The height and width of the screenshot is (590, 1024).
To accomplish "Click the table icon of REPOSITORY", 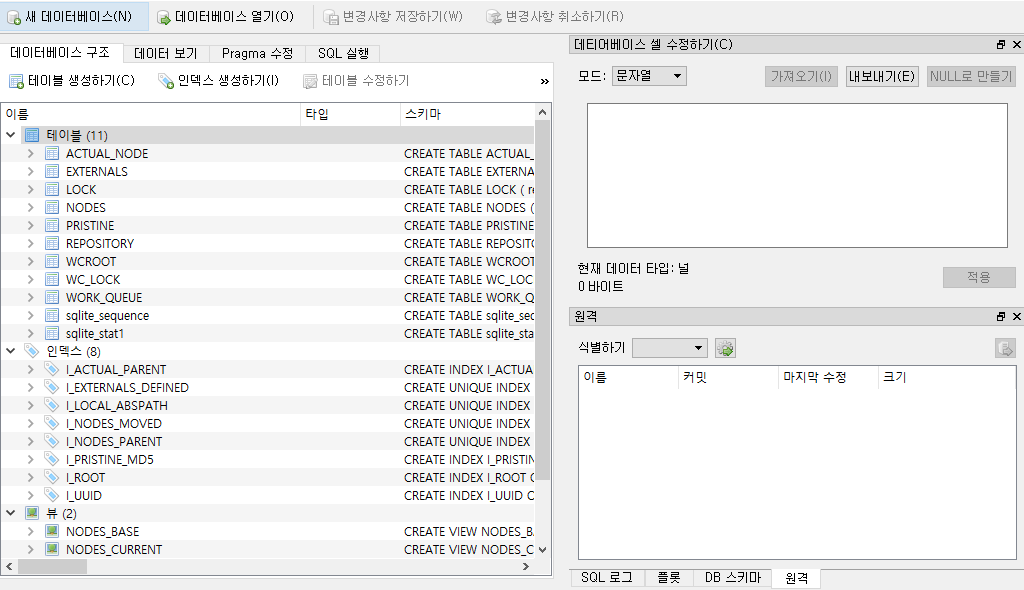I will pos(52,243).
